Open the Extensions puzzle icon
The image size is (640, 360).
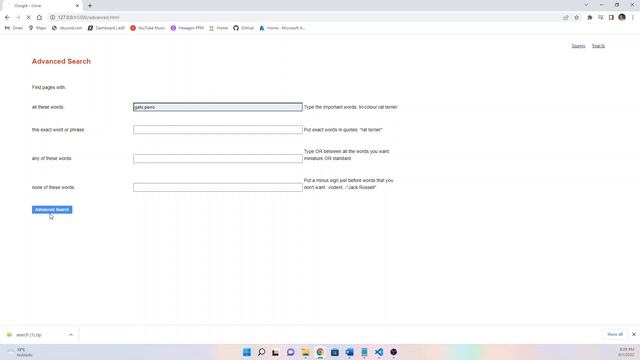click(590, 18)
